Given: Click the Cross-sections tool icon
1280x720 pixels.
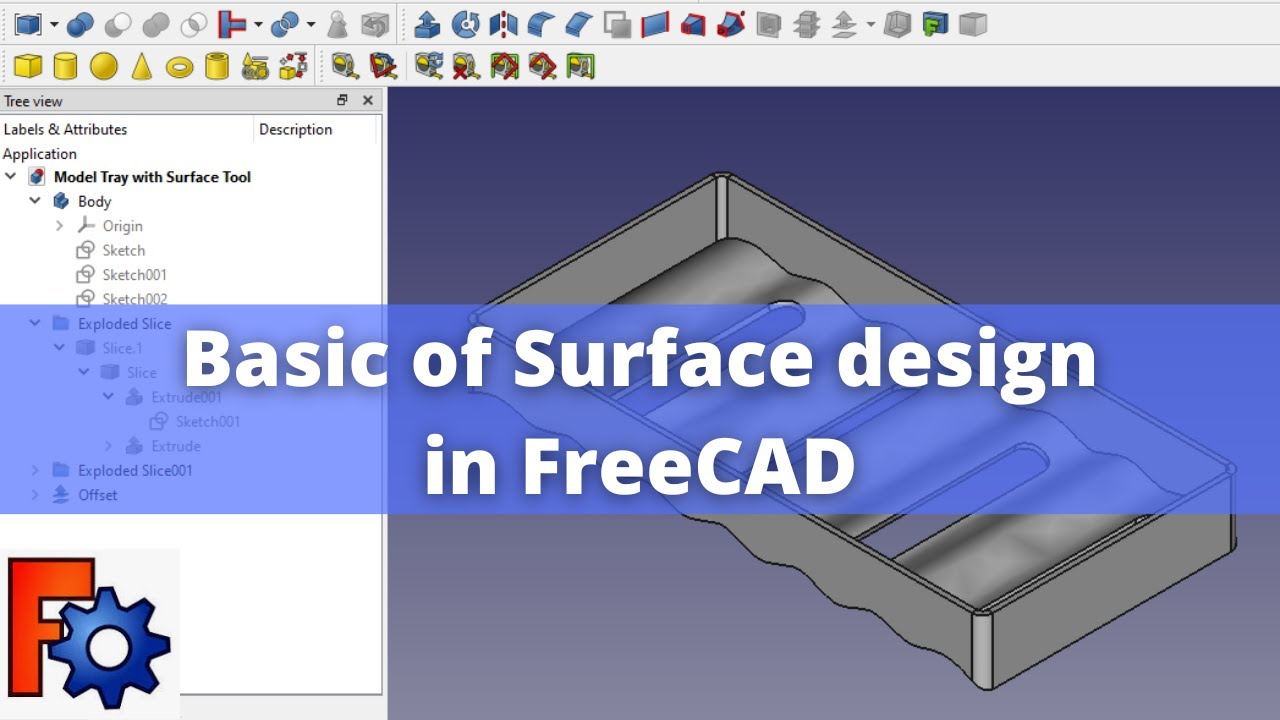Looking at the screenshot, I should [x=807, y=23].
